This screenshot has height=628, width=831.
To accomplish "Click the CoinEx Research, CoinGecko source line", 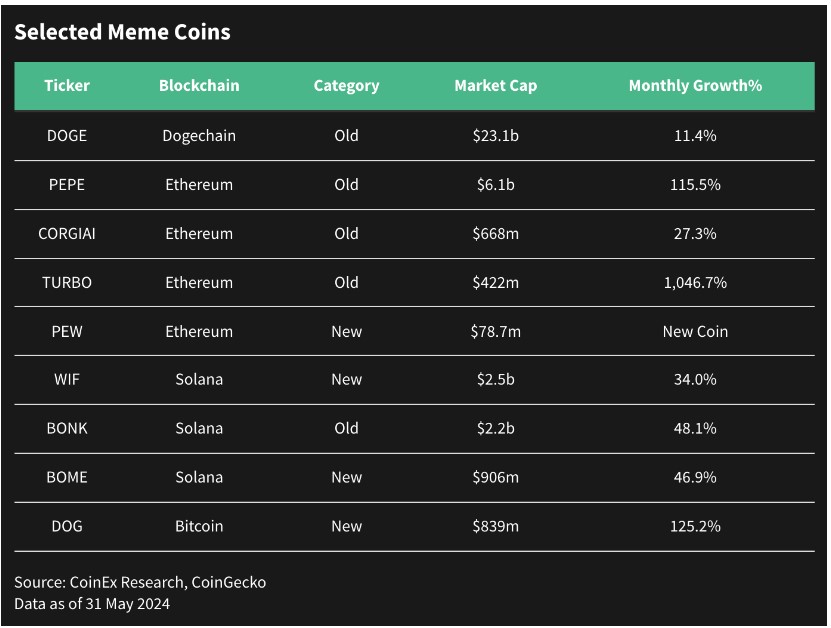I will click(x=140, y=582).
